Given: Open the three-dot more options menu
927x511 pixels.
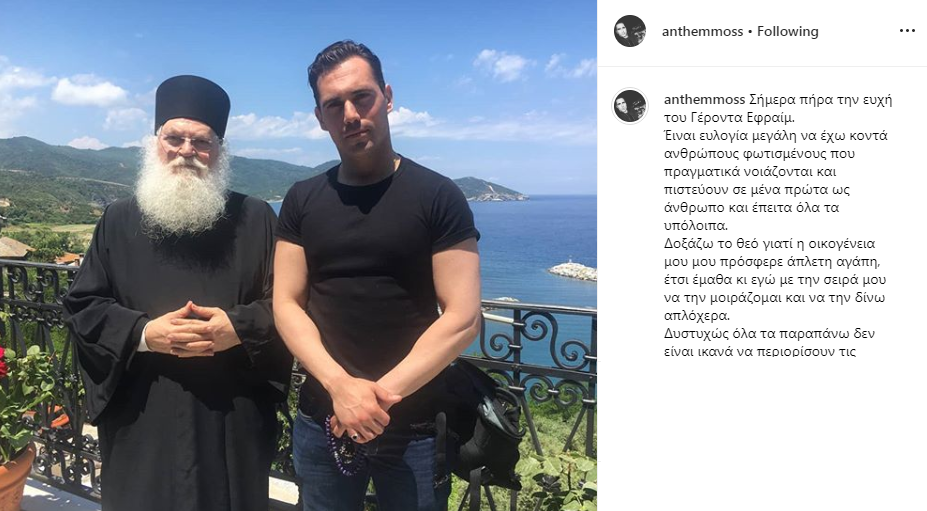Looking at the screenshot, I should click(907, 31).
